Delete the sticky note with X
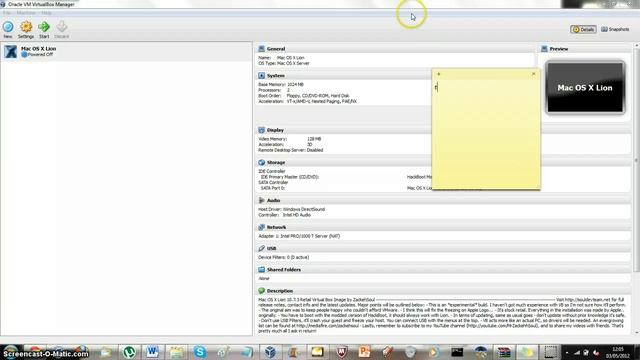 tap(533, 74)
